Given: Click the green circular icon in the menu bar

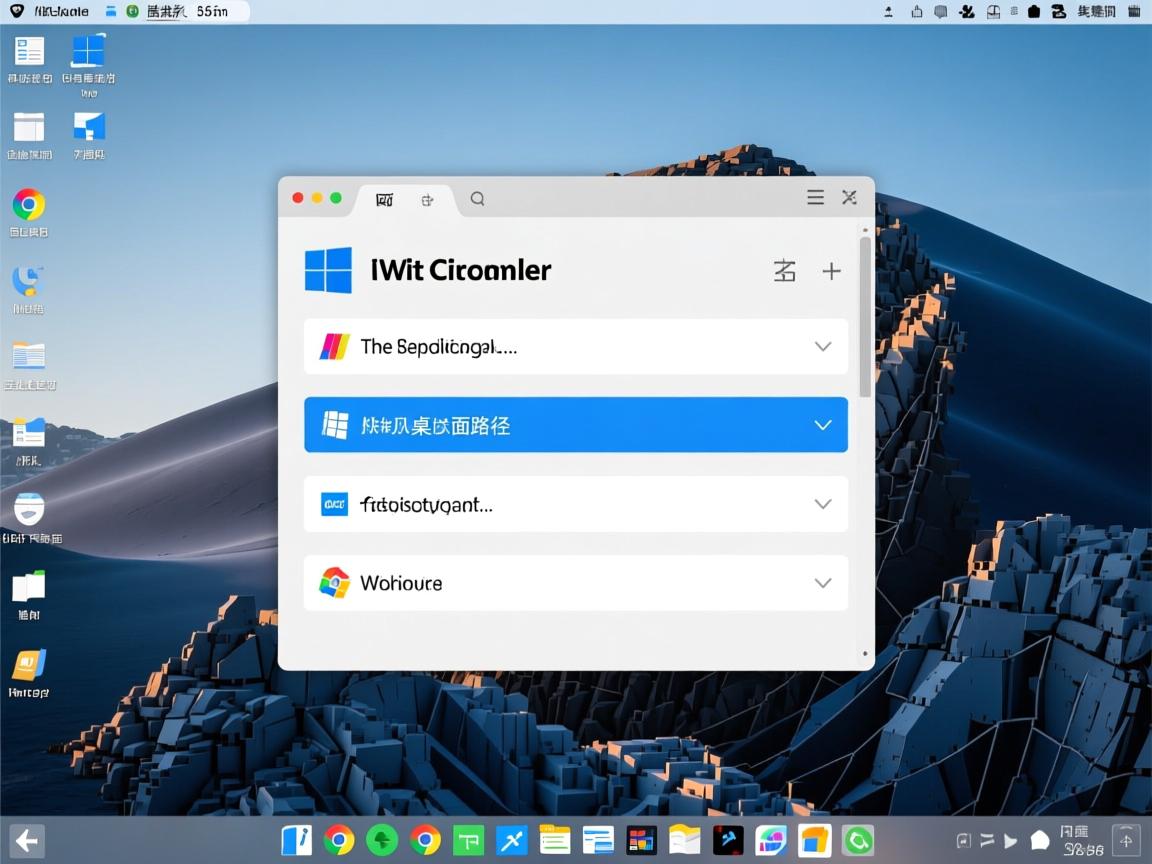Looking at the screenshot, I should (x=131, y=11).
